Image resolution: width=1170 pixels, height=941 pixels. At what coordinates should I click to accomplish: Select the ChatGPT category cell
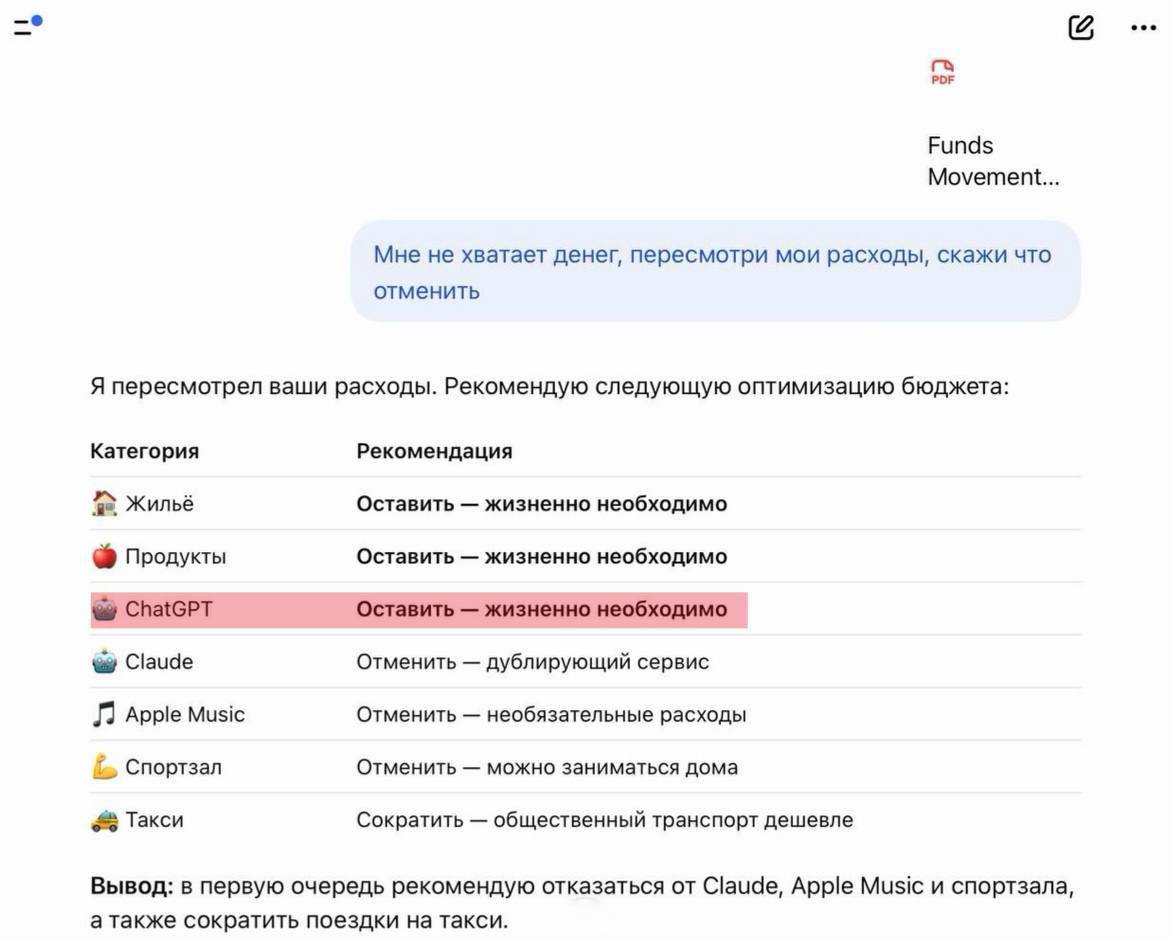click(x=169, y=610)
